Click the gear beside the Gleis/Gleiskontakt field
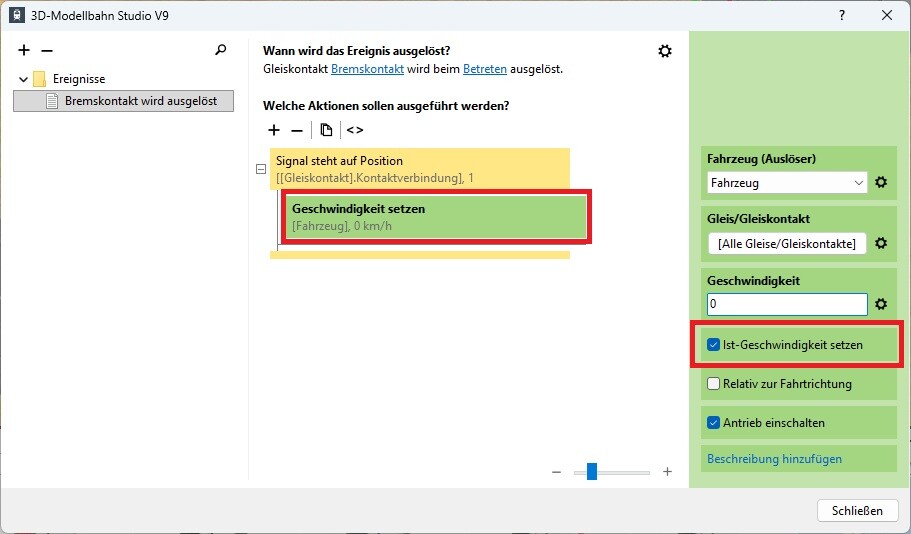The height and width of the screenshot is (534, 911). point(881,243)
